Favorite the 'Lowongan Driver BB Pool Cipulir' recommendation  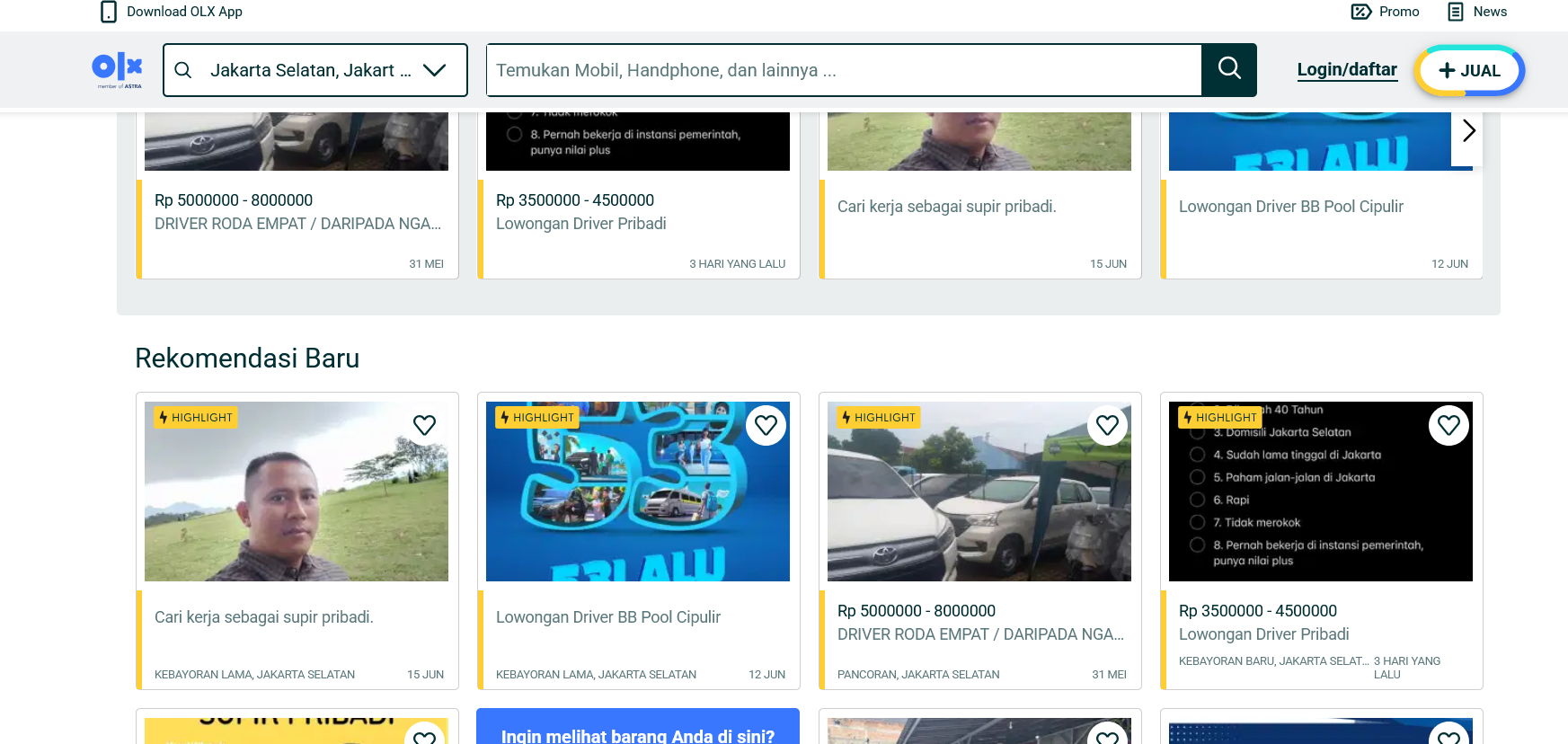[766, 425]
